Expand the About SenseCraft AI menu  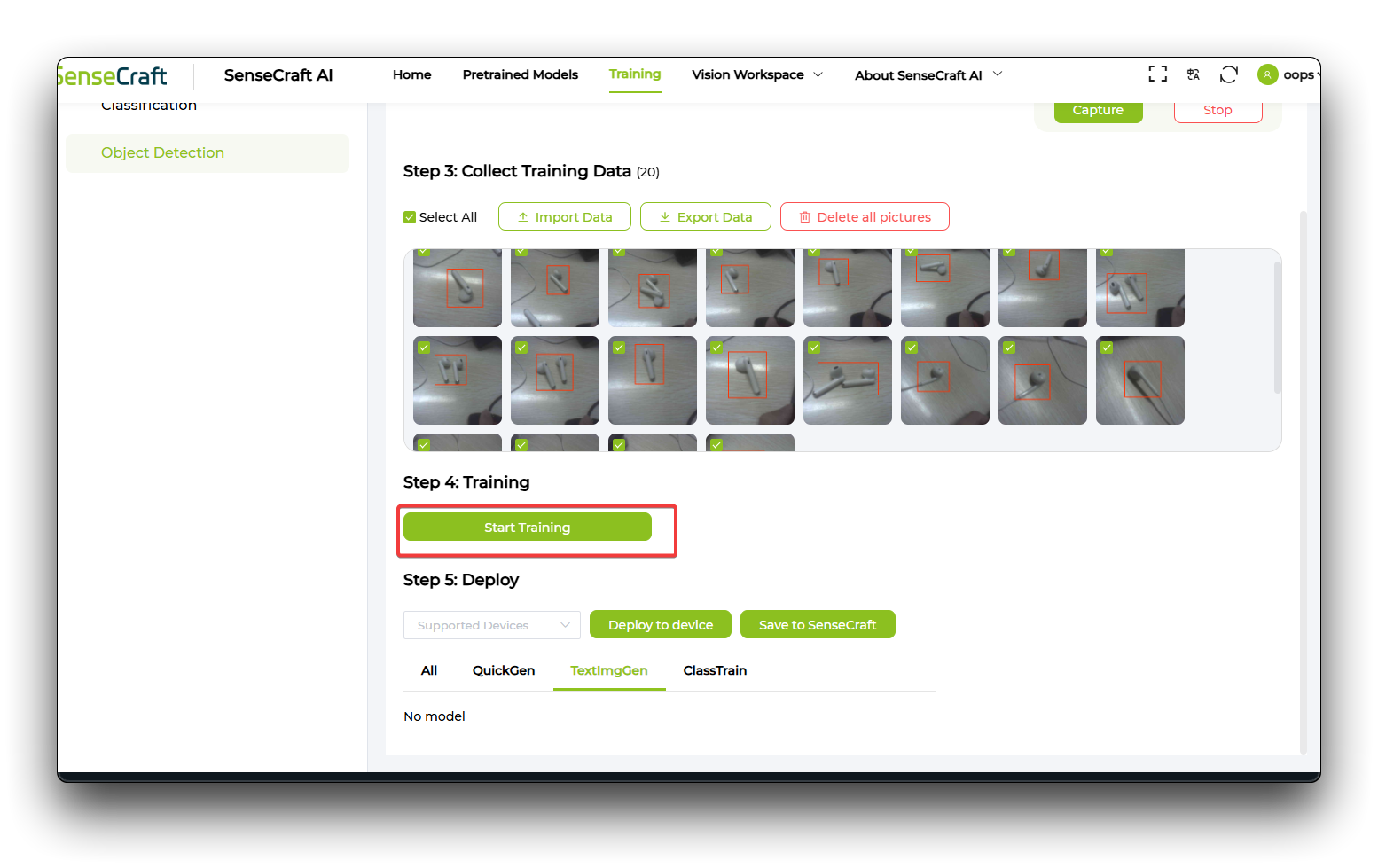pyautogui.click(x=927, y=74)
